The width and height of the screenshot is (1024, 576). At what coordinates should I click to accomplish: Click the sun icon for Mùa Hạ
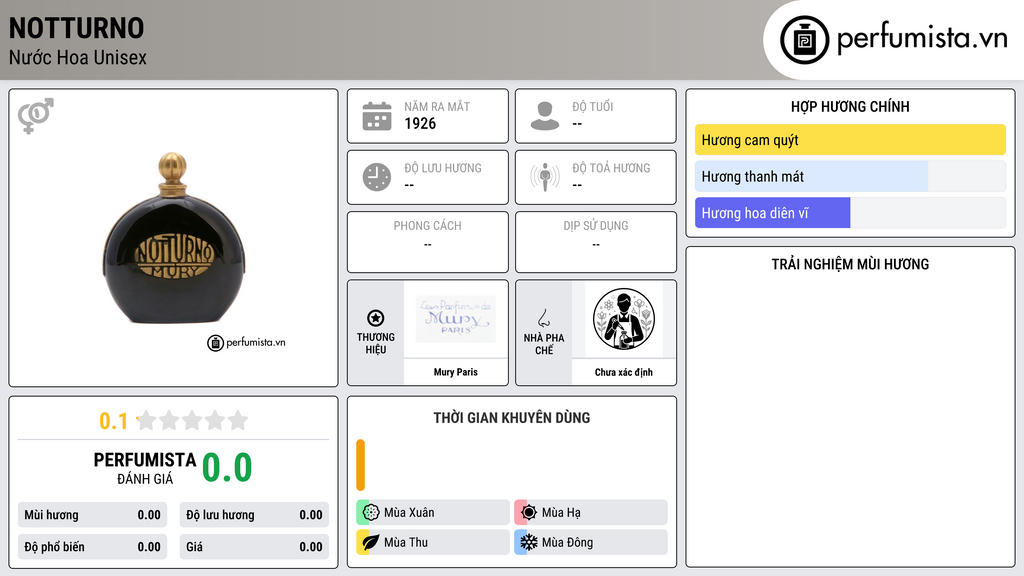[x=529, y=512]
